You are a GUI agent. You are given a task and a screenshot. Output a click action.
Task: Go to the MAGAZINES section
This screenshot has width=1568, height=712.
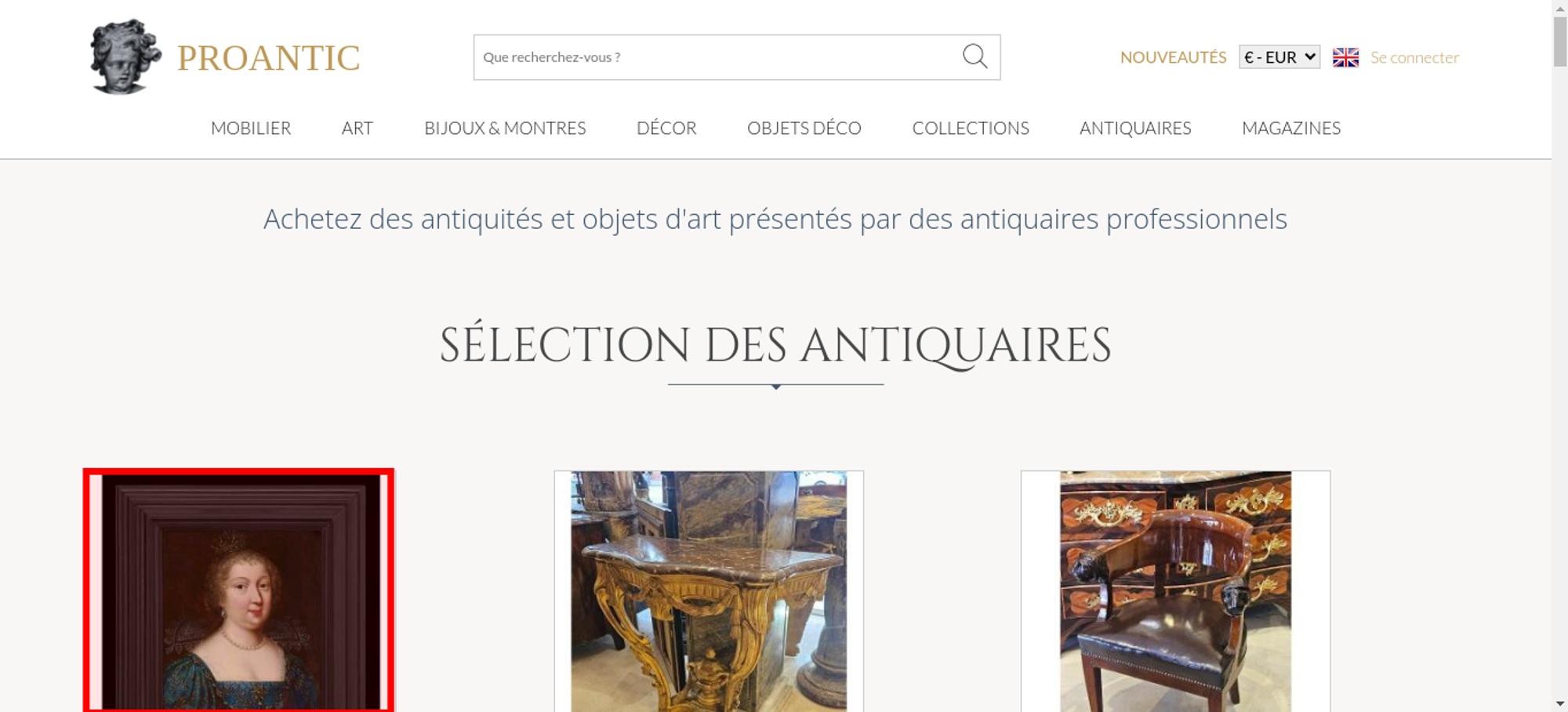point(1291,128)
